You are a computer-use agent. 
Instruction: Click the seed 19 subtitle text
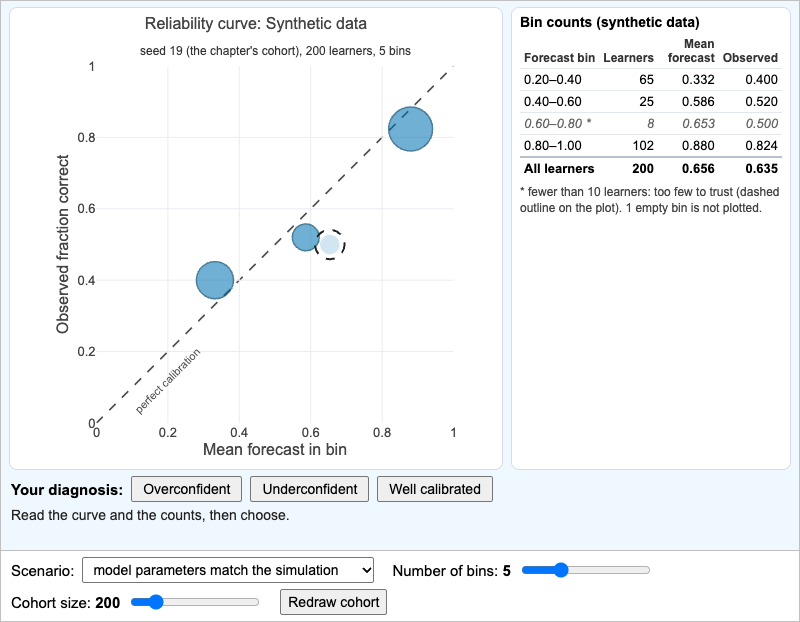tap(275, 51)
